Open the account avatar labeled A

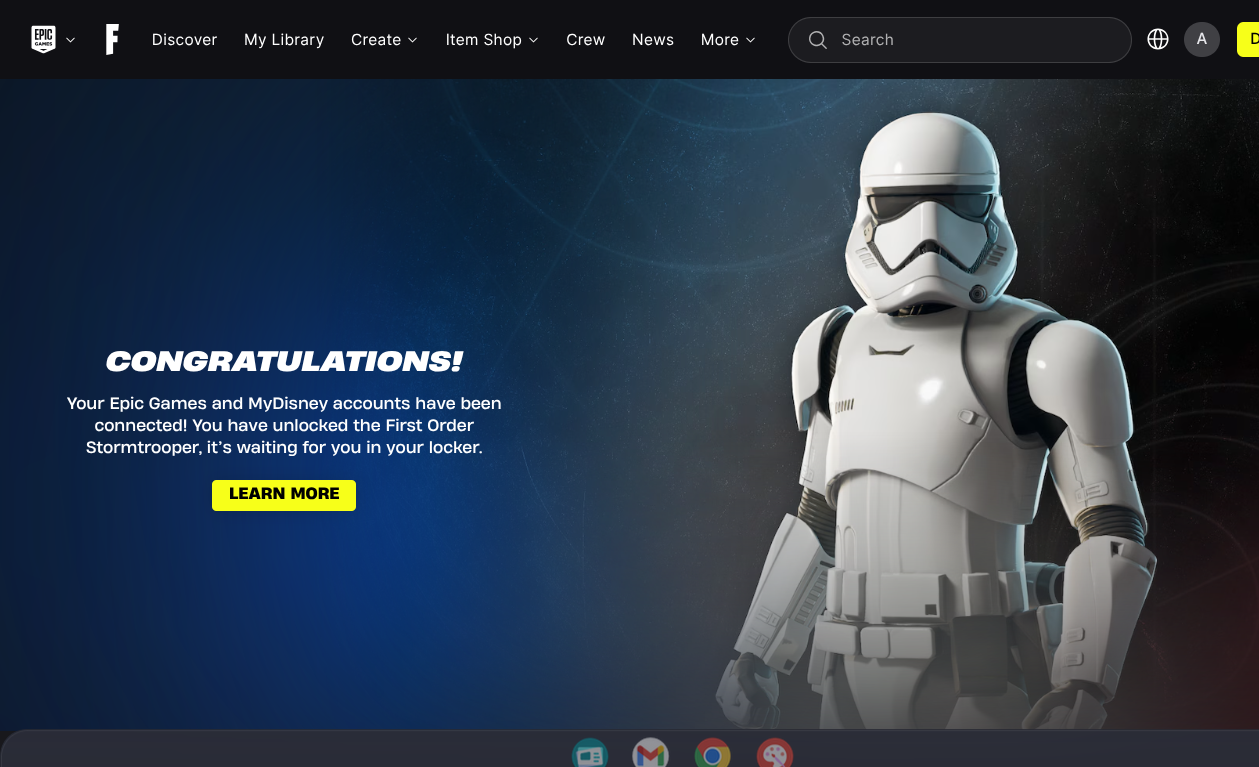pos(1202,39)
